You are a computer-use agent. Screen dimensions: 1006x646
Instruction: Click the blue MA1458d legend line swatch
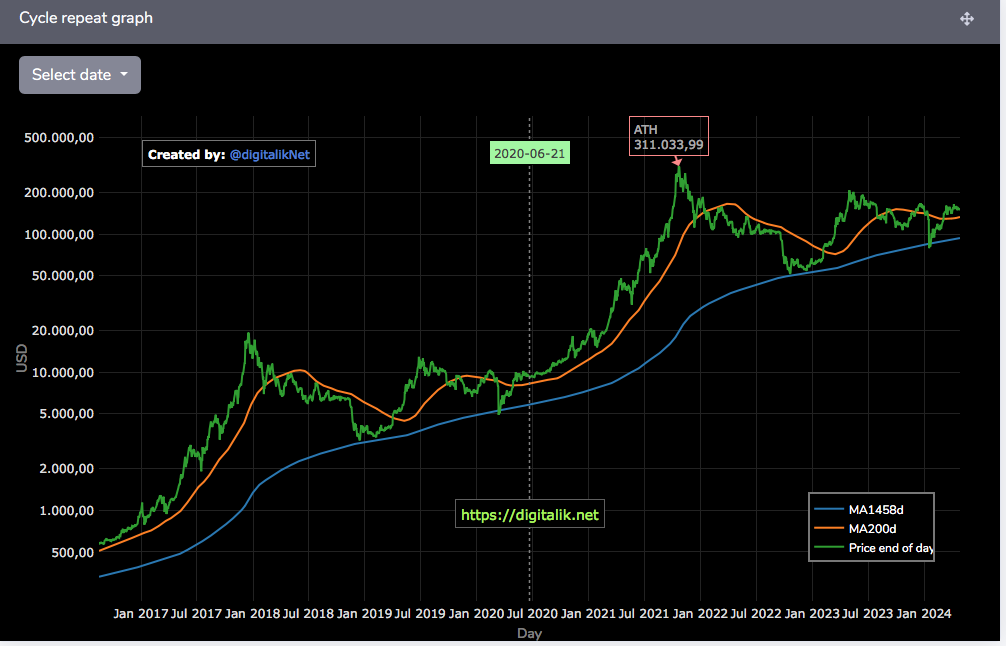click(x=828, y=509)
